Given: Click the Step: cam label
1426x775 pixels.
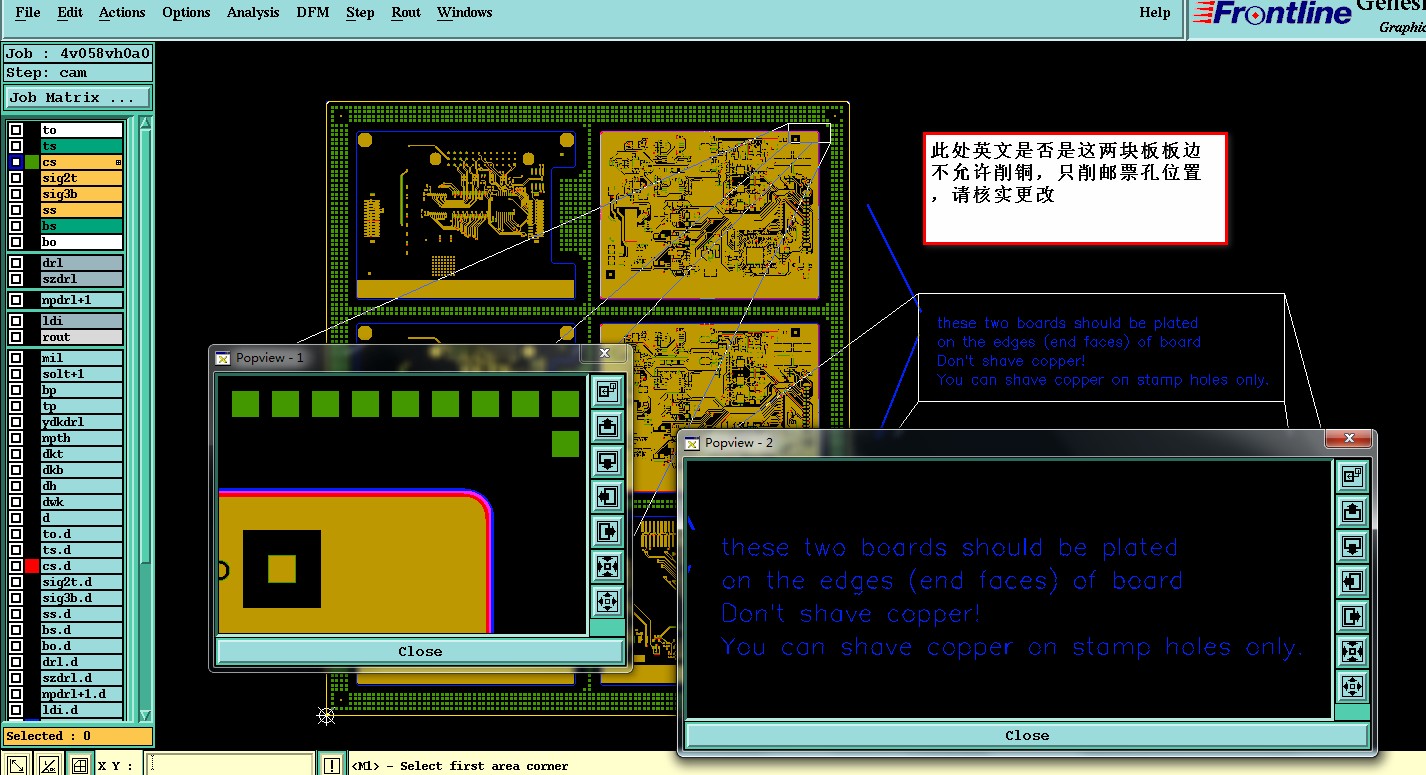Looking at the screenshot, I should (78, 73).
